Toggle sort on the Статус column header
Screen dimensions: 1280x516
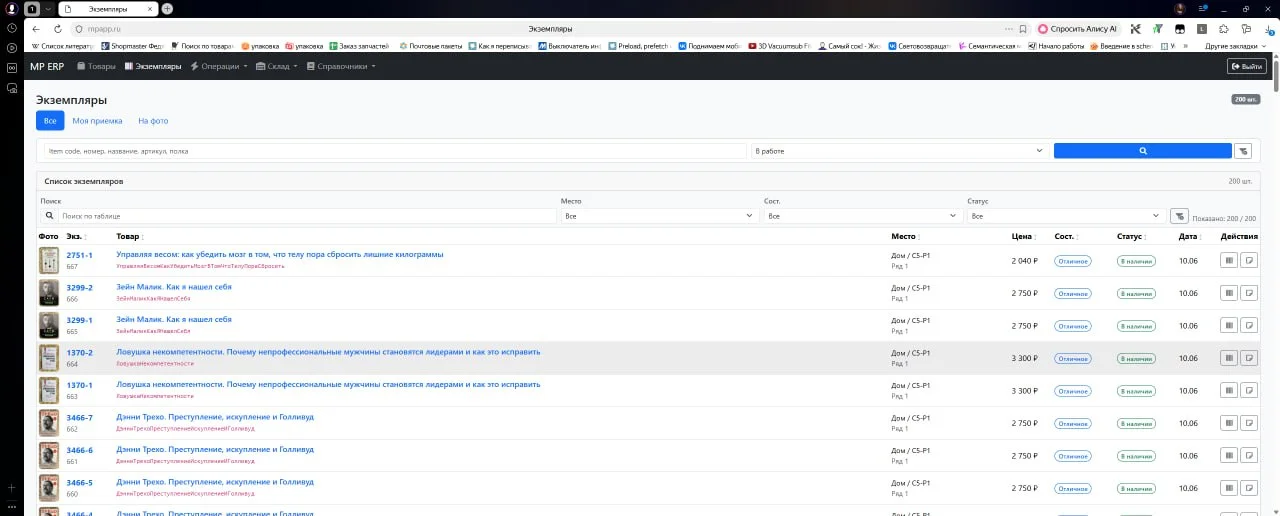1132,237
